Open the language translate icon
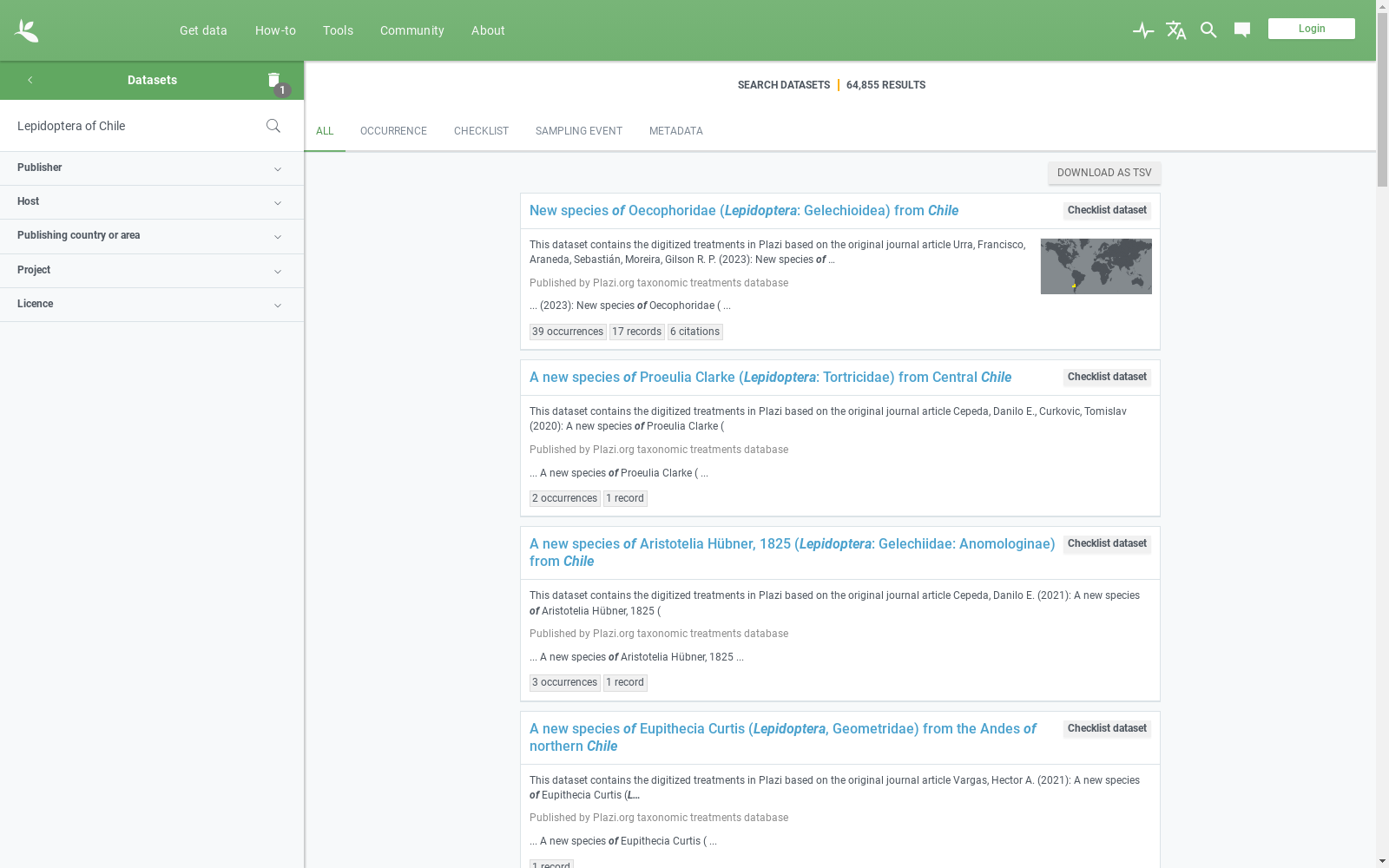Image resolution: width=1389 pixels, height=868 pixels. 1176,30
